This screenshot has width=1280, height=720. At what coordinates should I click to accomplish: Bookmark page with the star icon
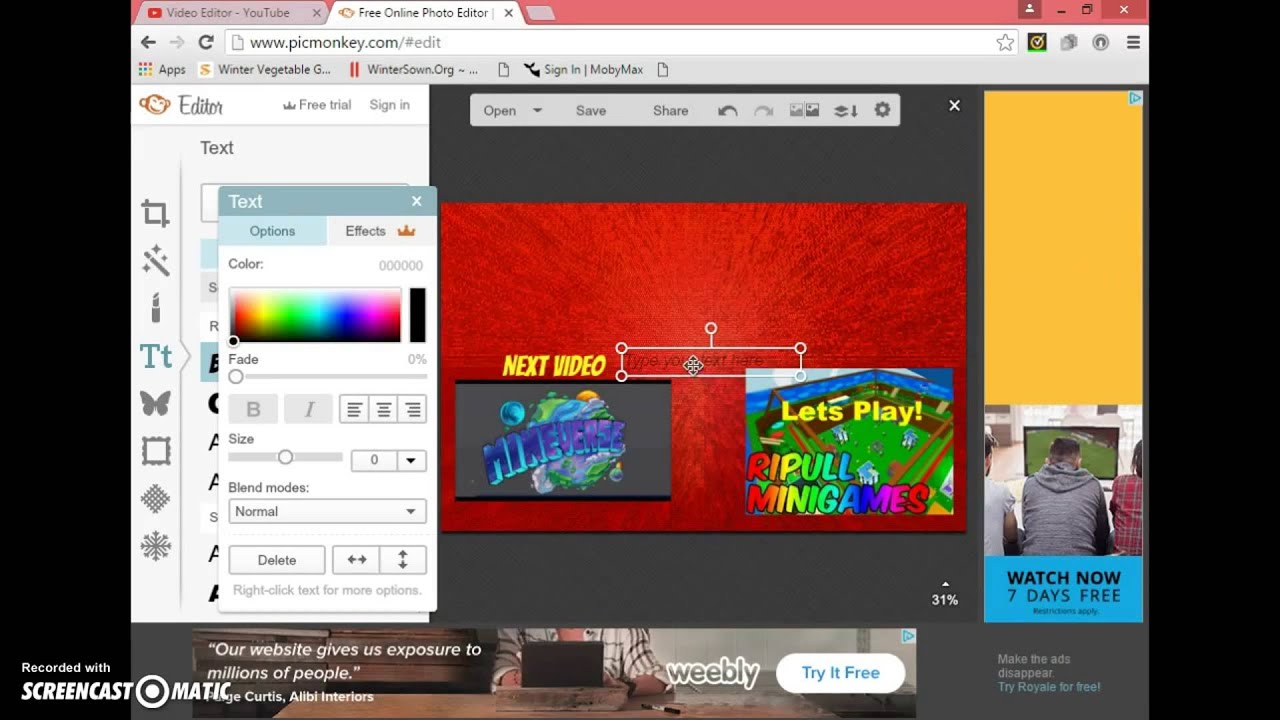coord(1005,42)
